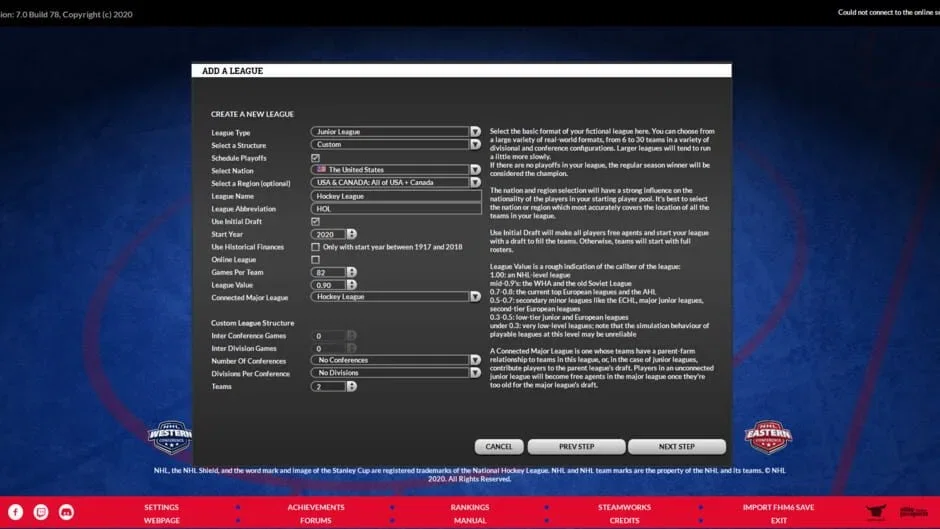The height and width of the screenshot is (529, 940).
Task: Click the developer logo in bottom-right corner
Action: click(x=913, y=512)
